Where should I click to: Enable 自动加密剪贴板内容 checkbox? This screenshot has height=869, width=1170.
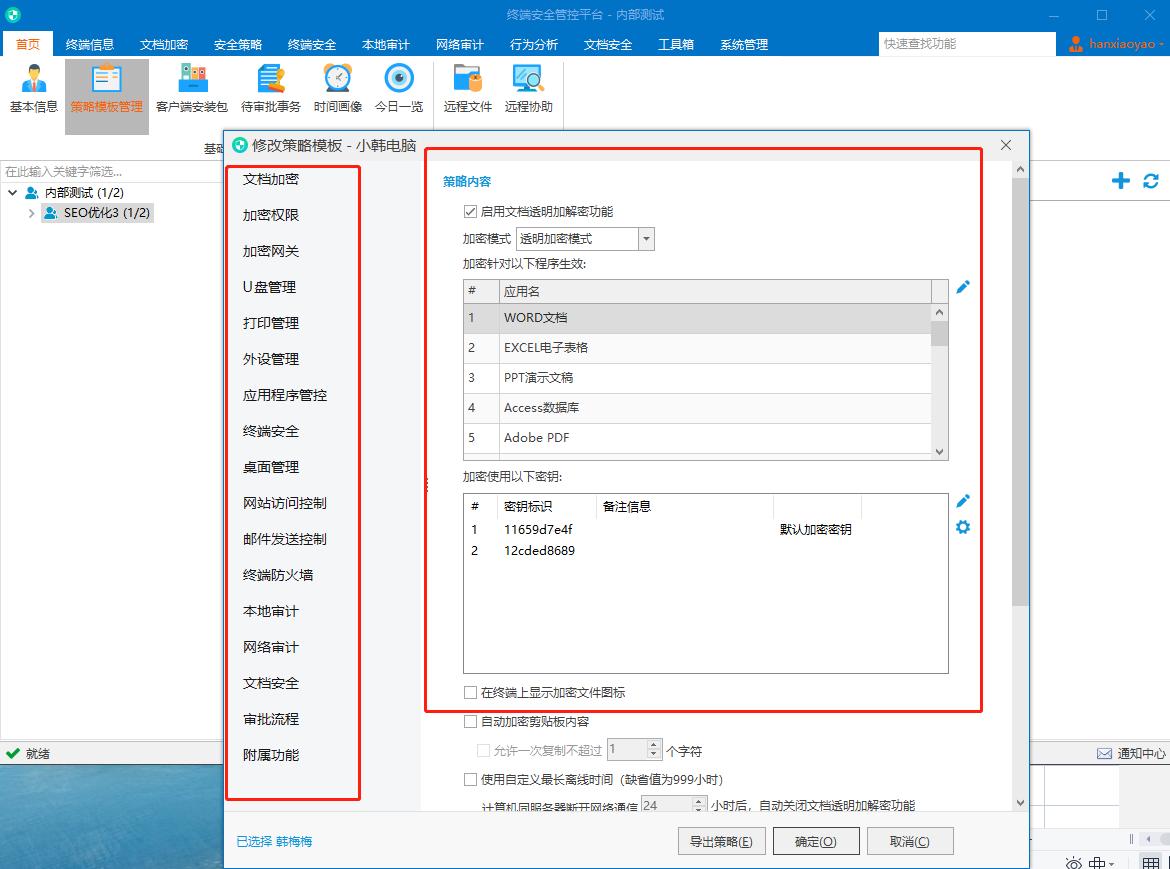[470, 721]
